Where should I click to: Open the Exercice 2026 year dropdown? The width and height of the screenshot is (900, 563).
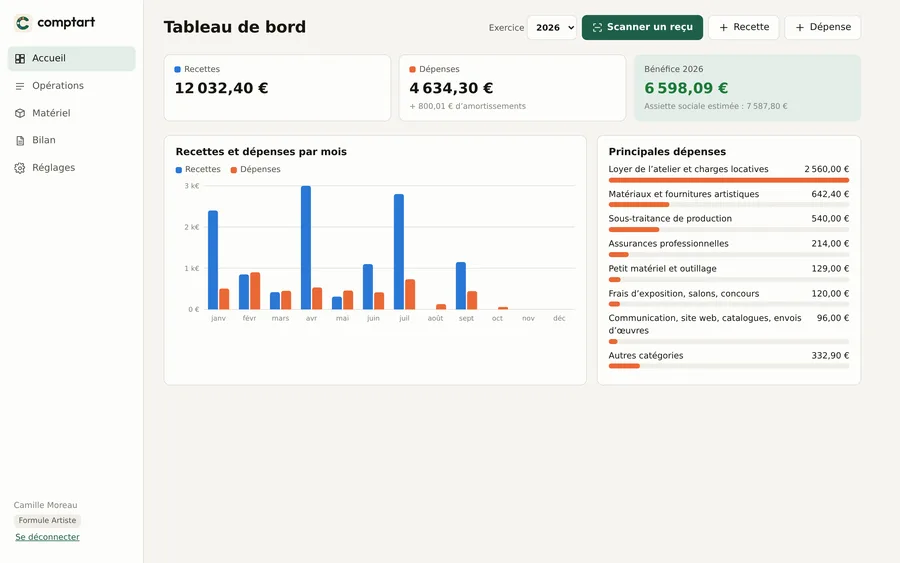click(x=552, y=28)
